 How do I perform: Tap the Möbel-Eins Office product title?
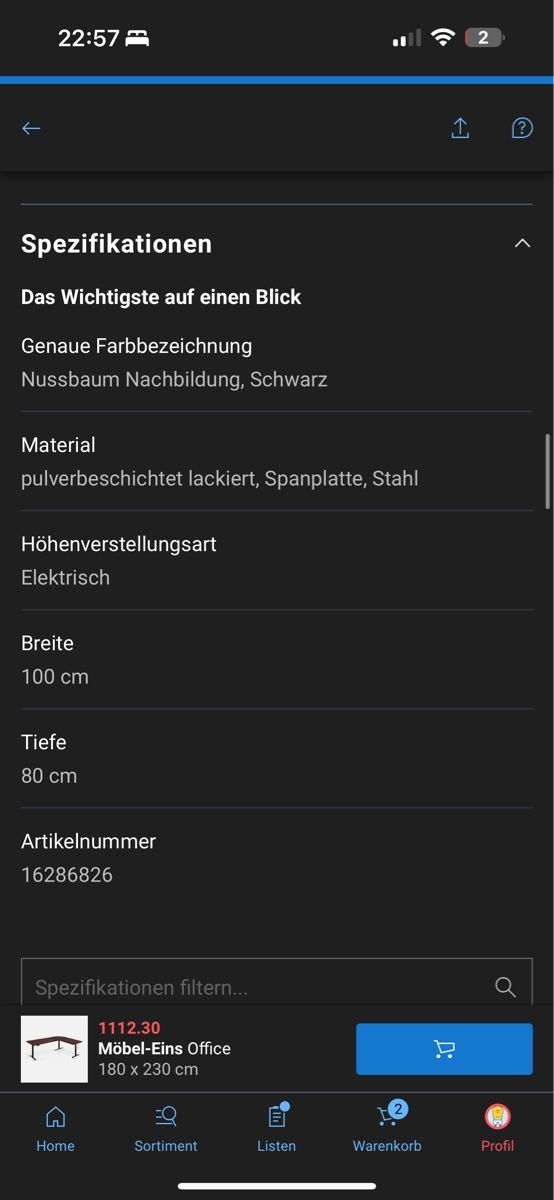tap(164, 1049)
